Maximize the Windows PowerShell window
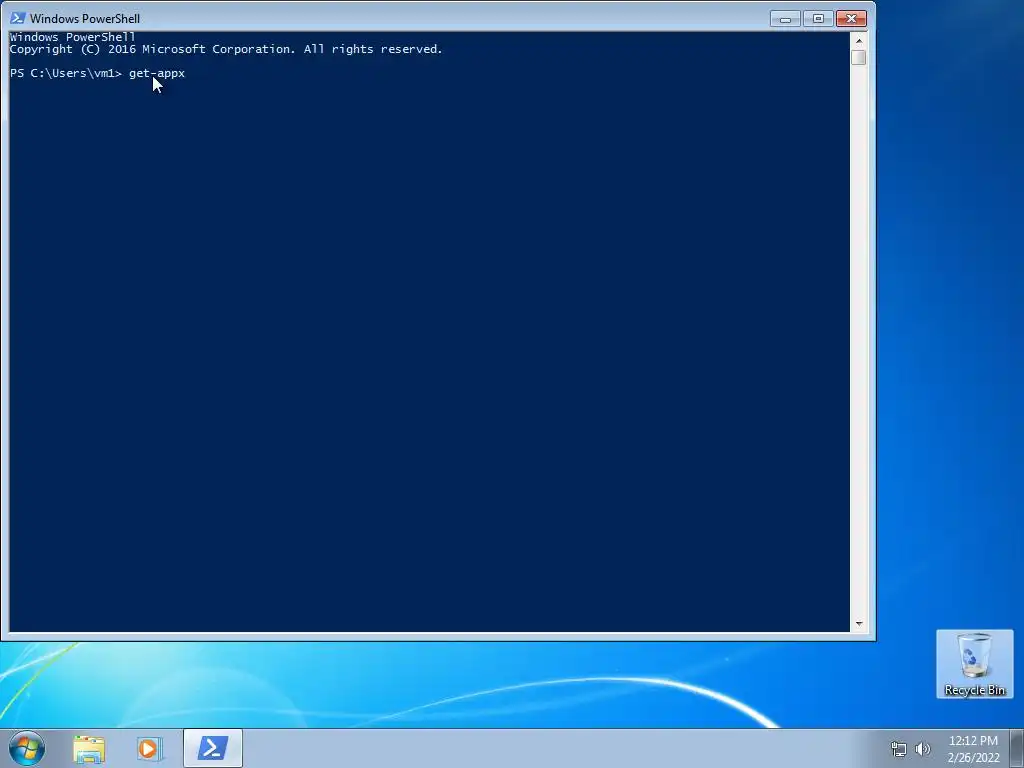1024x768 pixels. point(818,18)
